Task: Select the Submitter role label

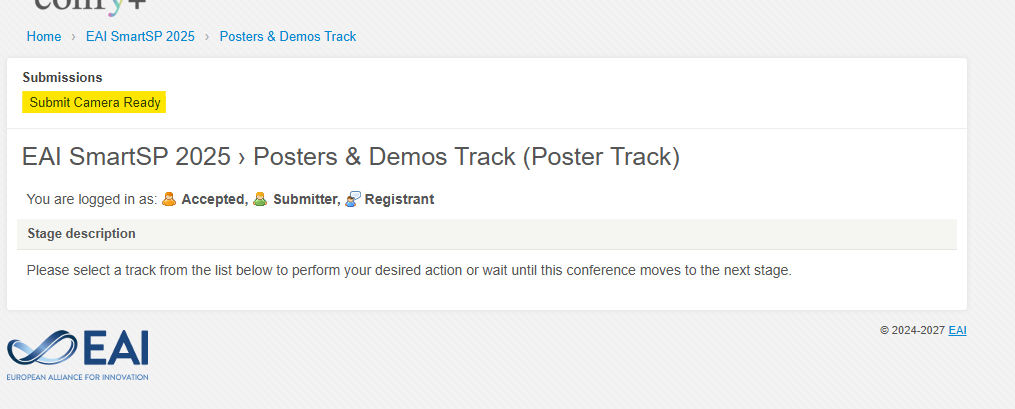Action: click(x=304, y=199)
